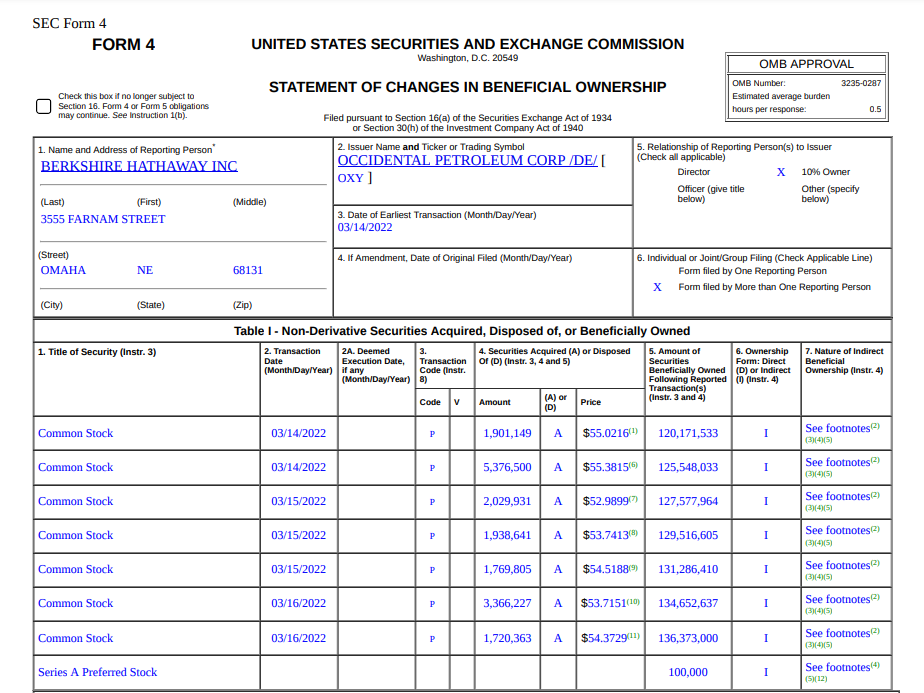Open the BERKSHIRE HATHAWAY INC link

click(139, 166)
